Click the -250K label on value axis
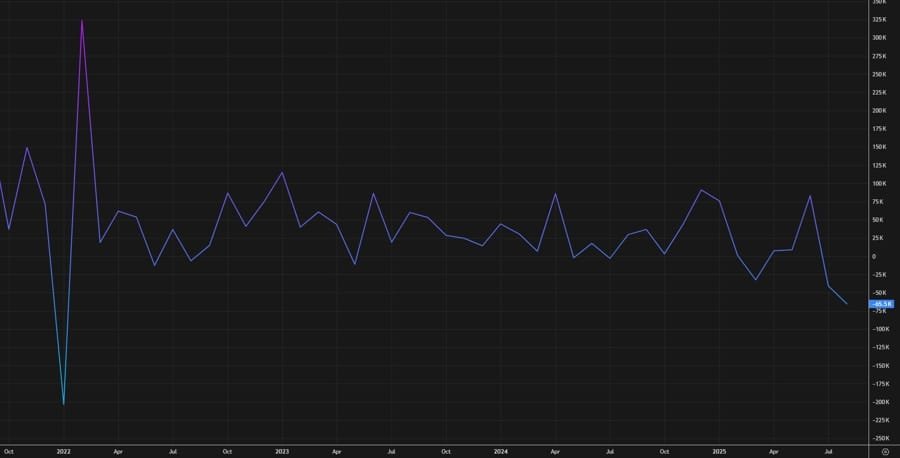Image resolution: width=900 pixels, height=458 pixels. point(879,438)
